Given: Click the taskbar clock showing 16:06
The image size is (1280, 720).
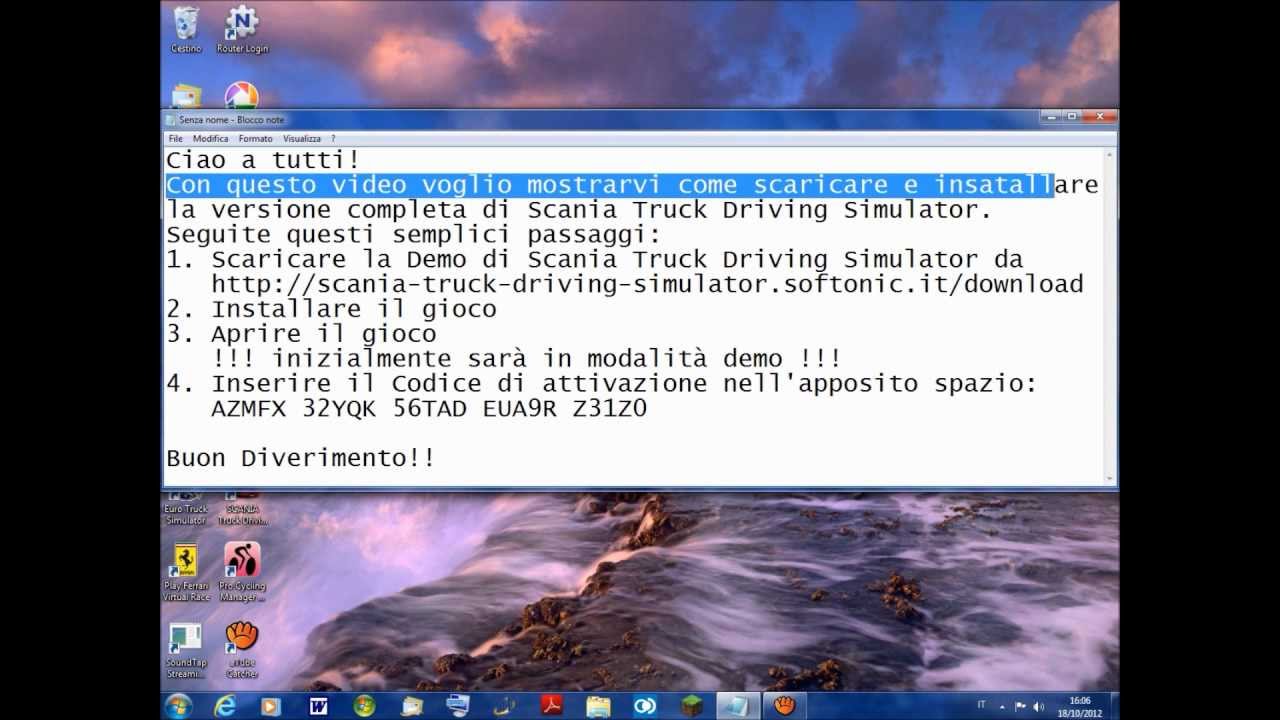Looking at the screenshot, I should 1080,706.
